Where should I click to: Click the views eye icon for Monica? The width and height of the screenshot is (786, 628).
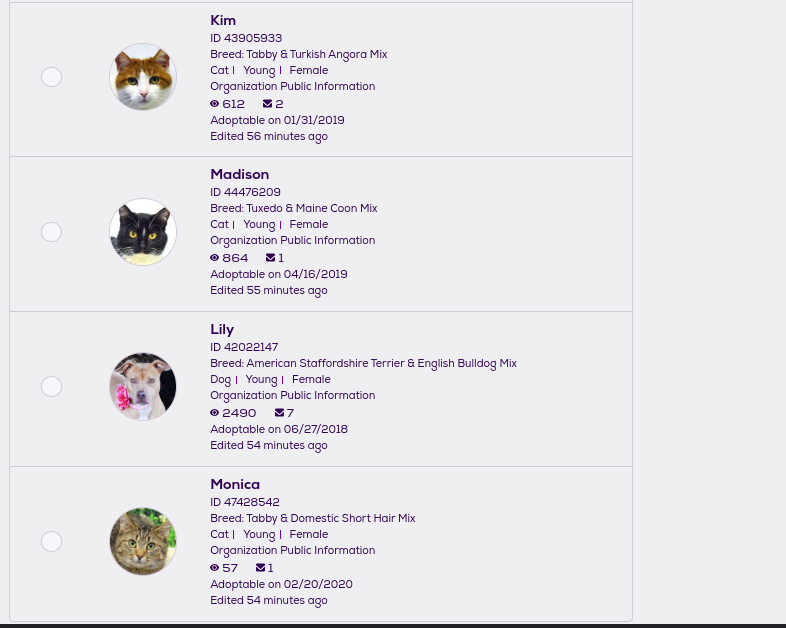[214, 568]
